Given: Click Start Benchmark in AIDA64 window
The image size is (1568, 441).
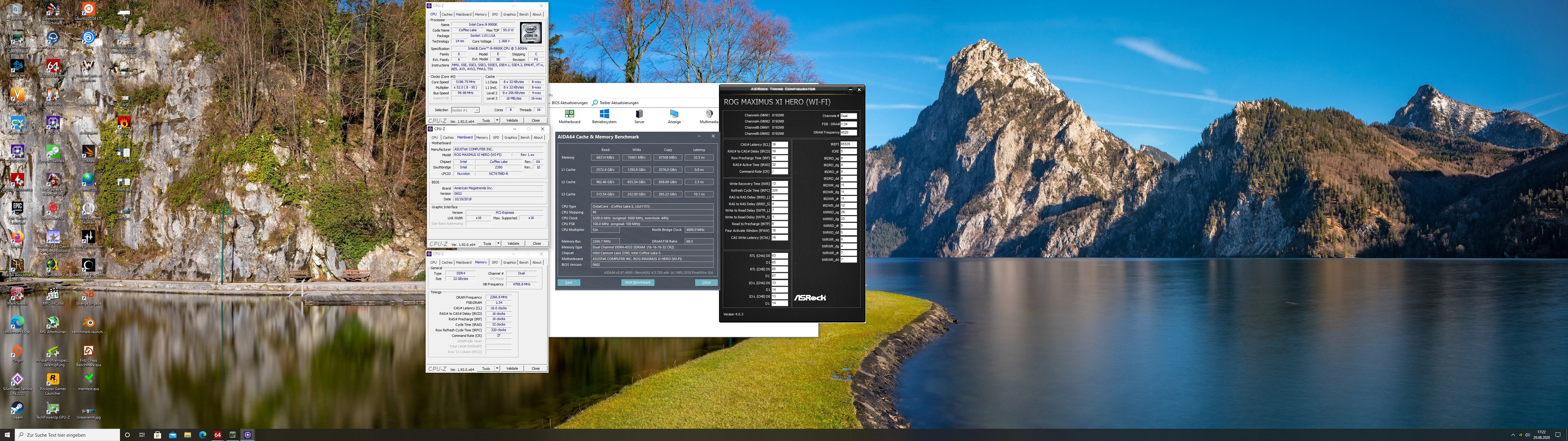Looking at the screenshot, I should [637, 283].
